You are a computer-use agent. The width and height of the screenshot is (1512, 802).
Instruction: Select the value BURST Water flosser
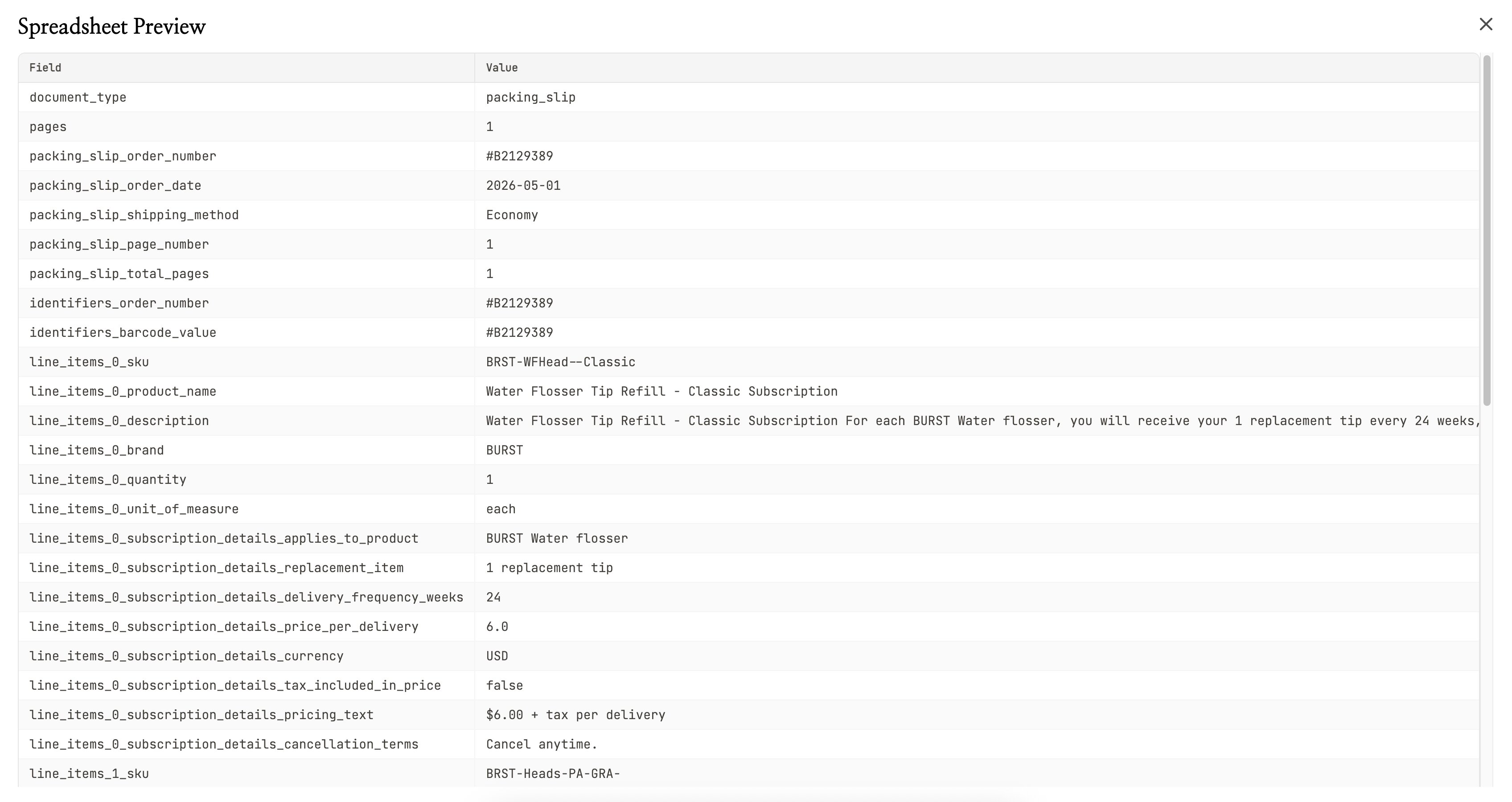(x=557, y=538)
